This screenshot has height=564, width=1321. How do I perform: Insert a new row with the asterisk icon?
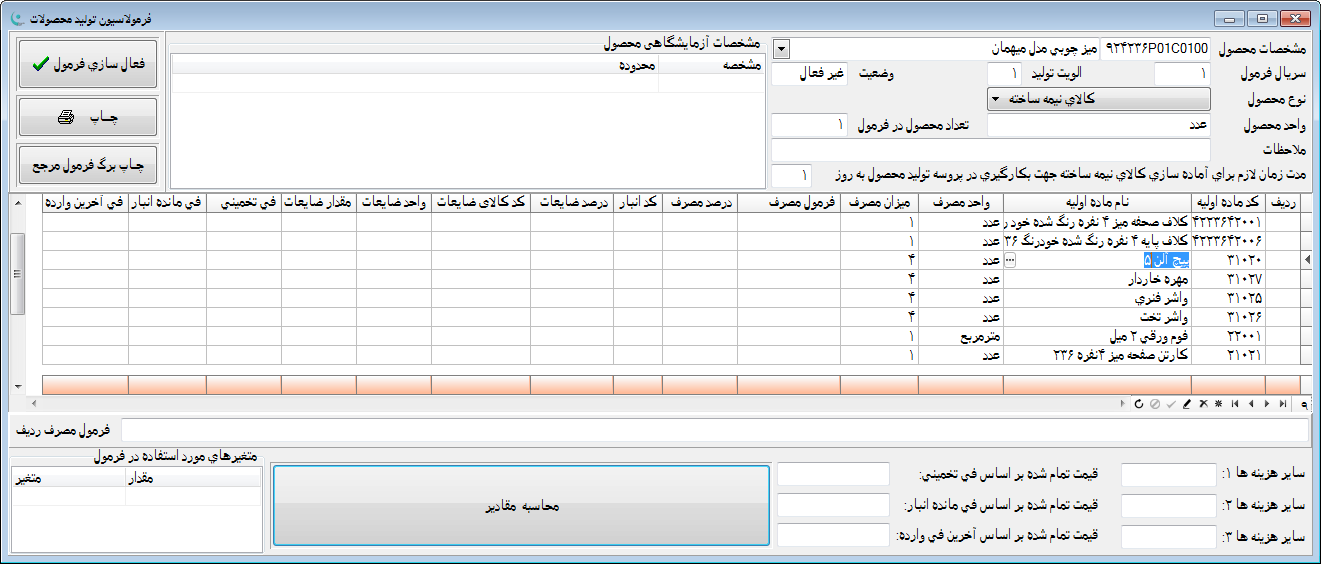pos(1218,403)
